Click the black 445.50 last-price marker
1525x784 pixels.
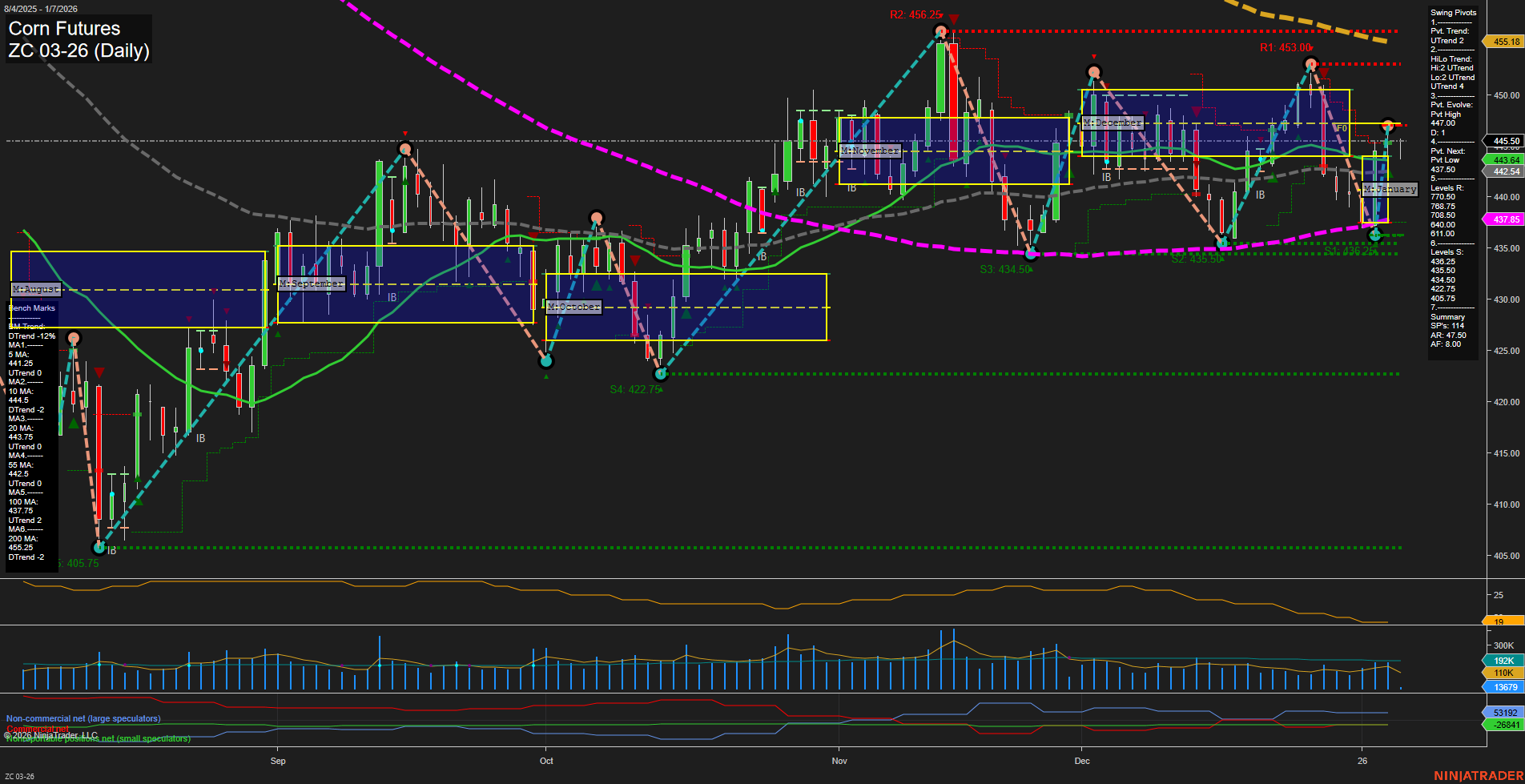coord(1503,141)
